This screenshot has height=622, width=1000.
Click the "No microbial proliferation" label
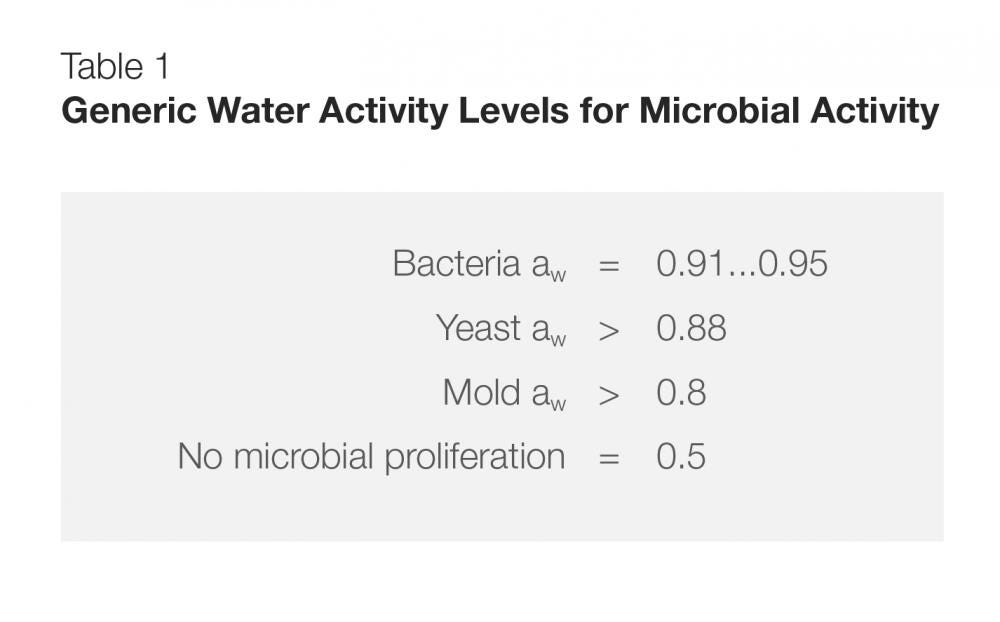click(x=371, y=457)
